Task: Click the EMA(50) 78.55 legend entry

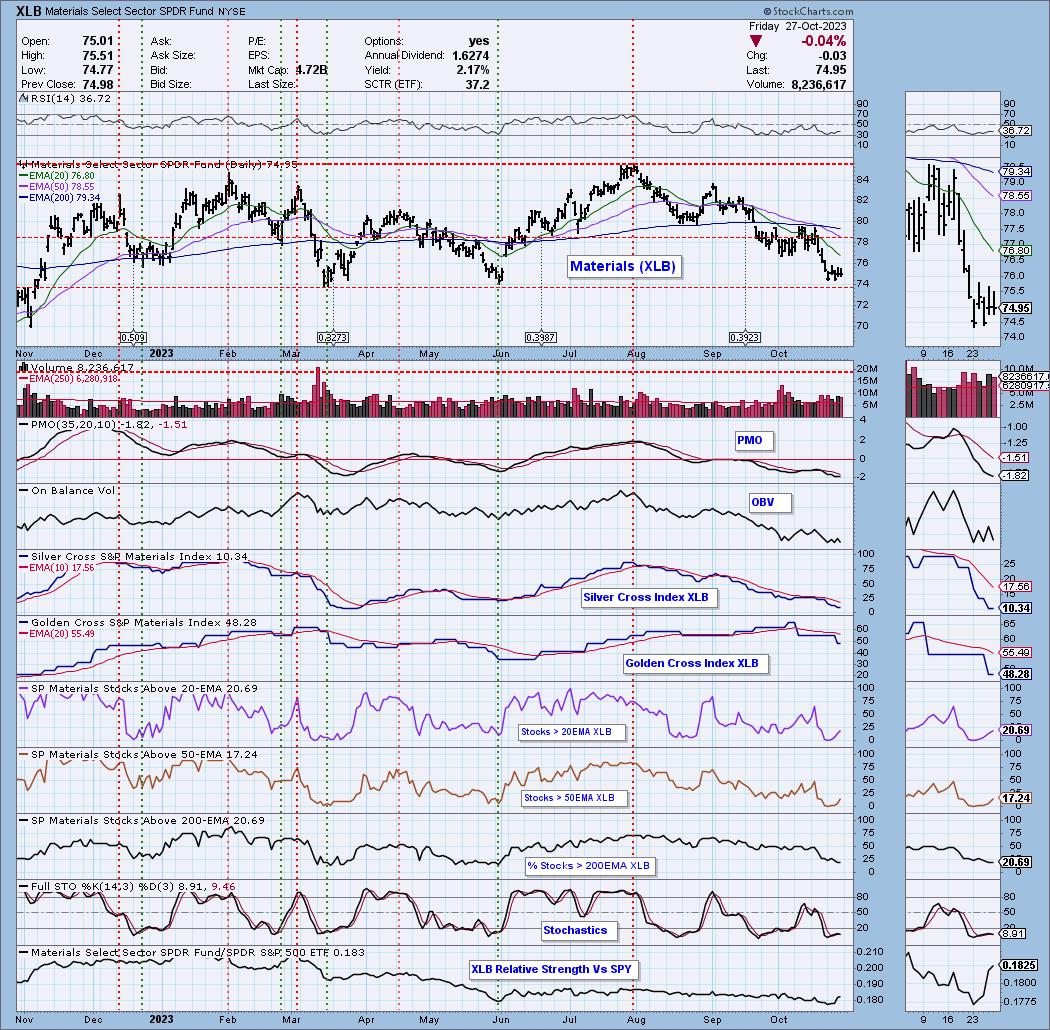Action: pyautogui.click(x=56, y=187)
